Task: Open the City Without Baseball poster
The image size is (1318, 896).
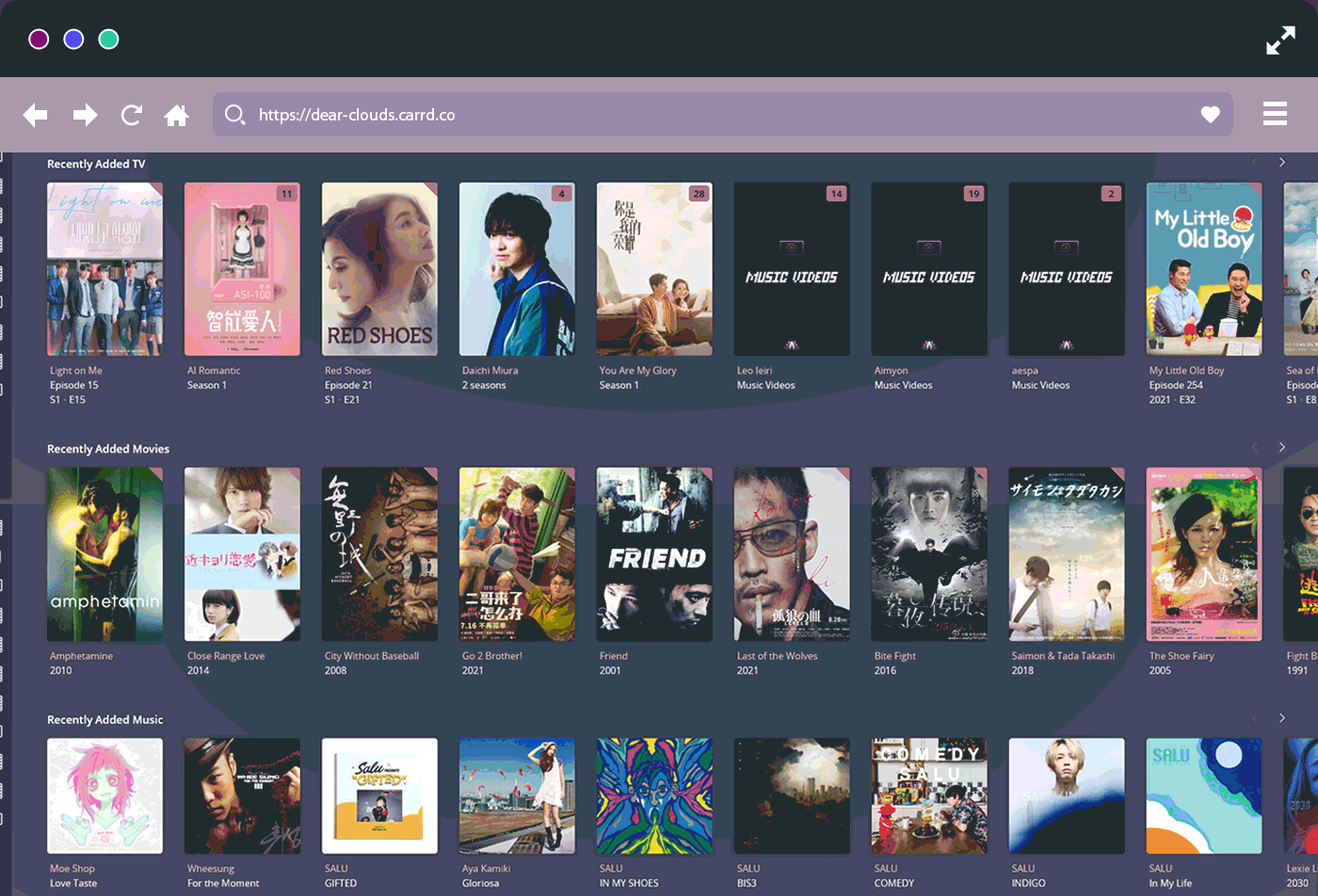Action: click(x=379, y=554)
